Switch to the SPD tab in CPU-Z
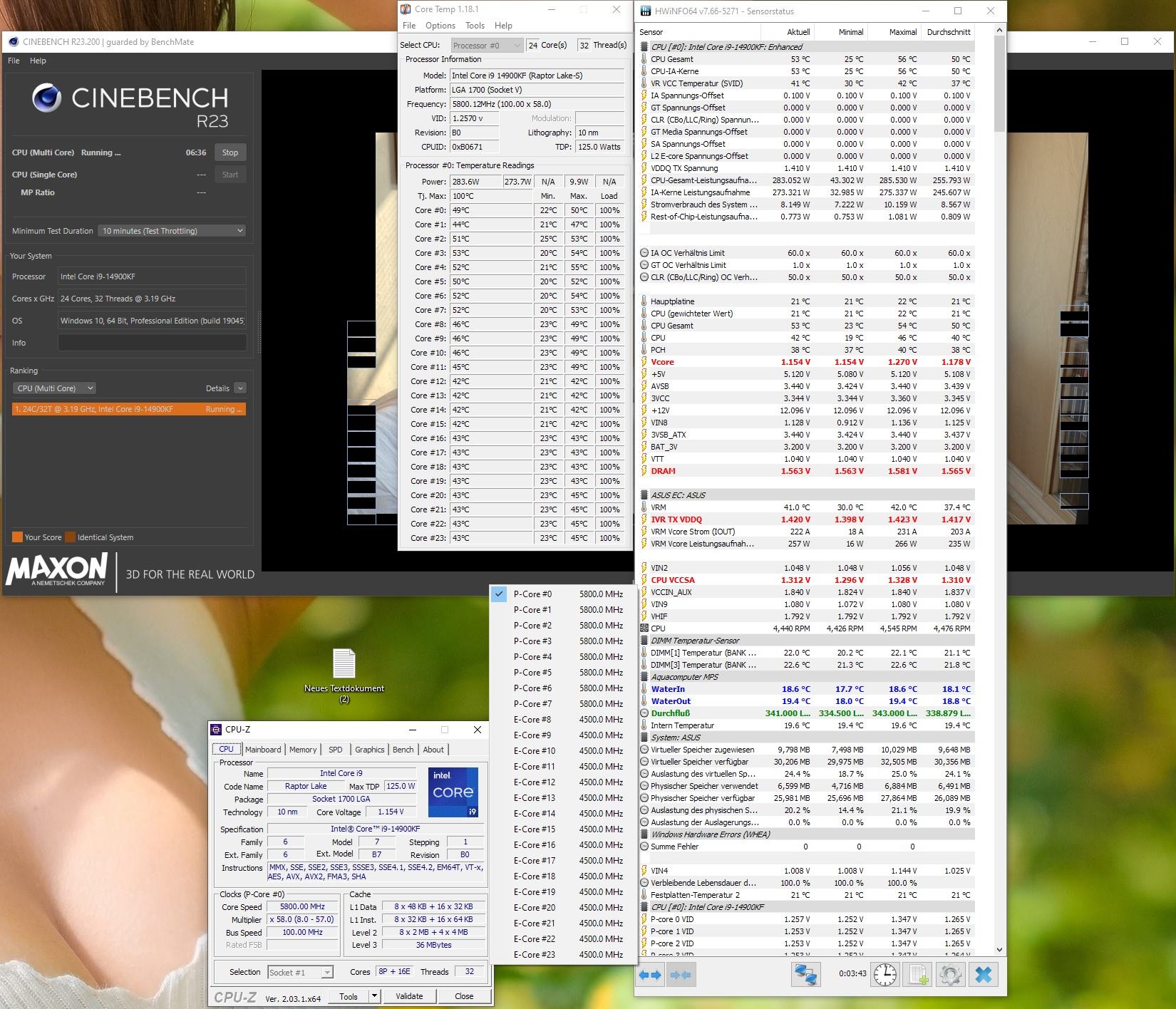The width and height of the screenshot is (1176, 1009). tap(336, 750)
